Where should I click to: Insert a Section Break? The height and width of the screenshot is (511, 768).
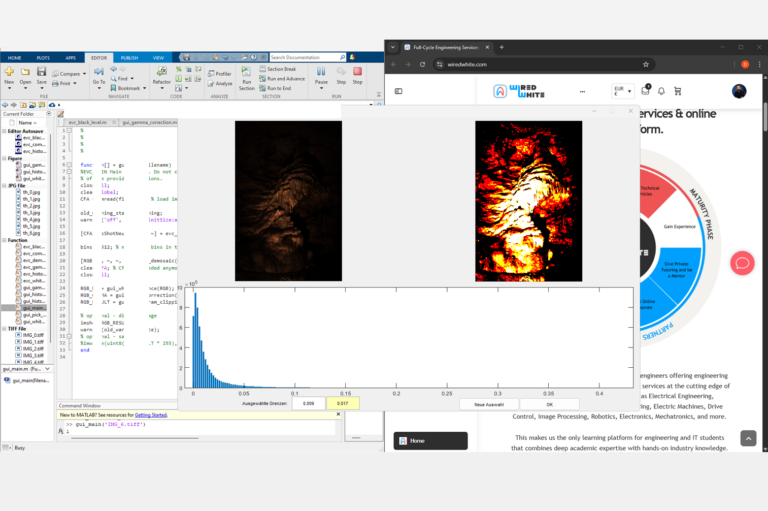277,69
